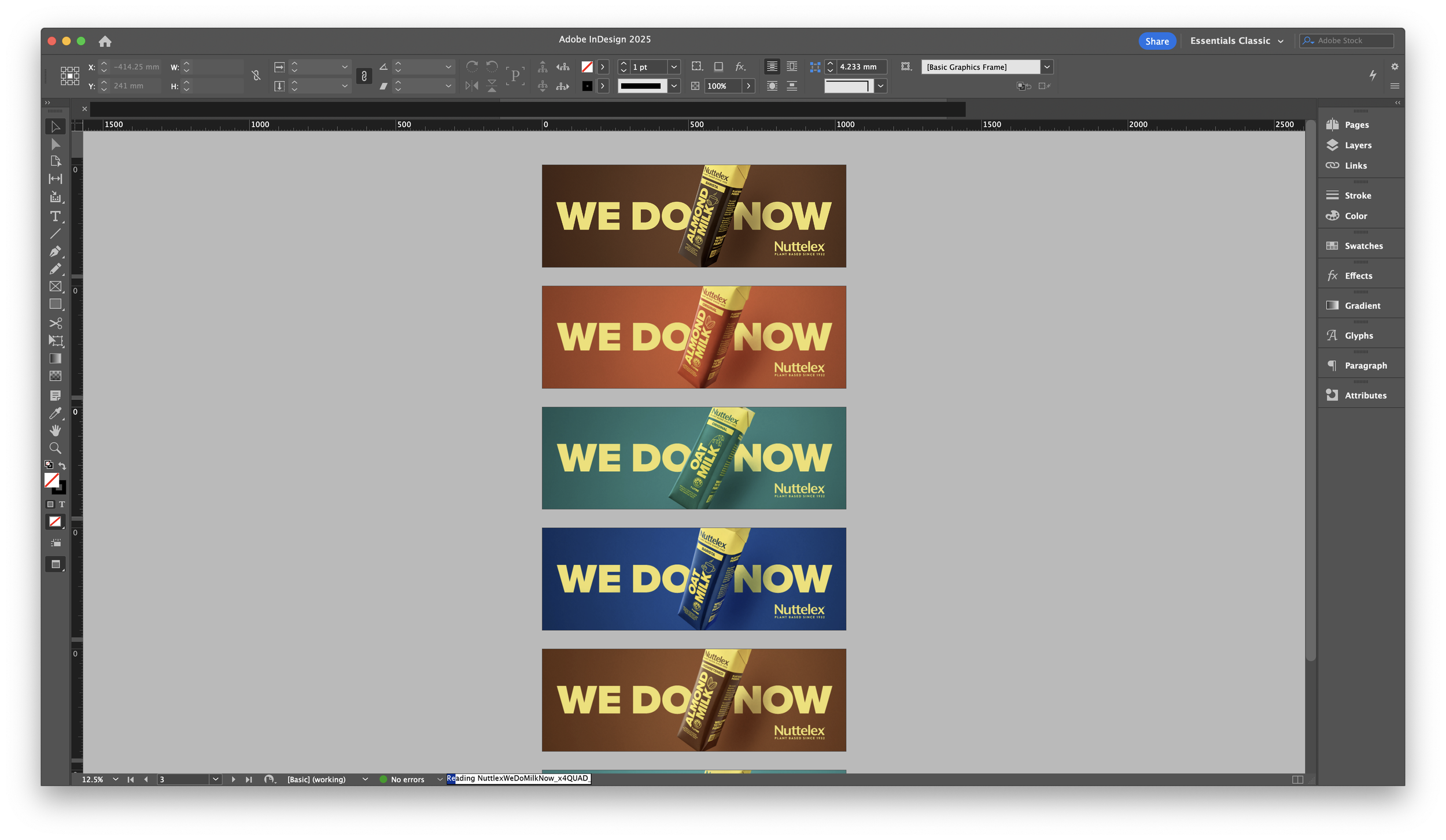The height and width of the screenshot is (840, 1446).
Task: Open the page number 3 dropdown
Action: tap(215, 779)
